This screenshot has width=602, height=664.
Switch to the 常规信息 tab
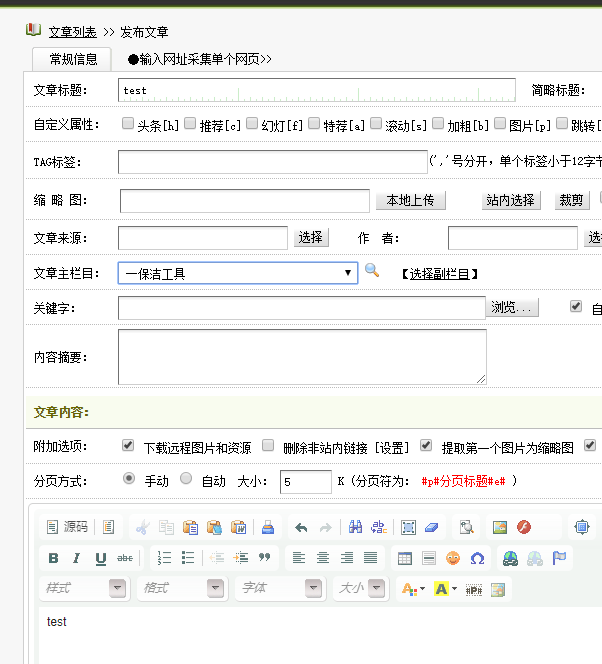(x=72, y=59)
